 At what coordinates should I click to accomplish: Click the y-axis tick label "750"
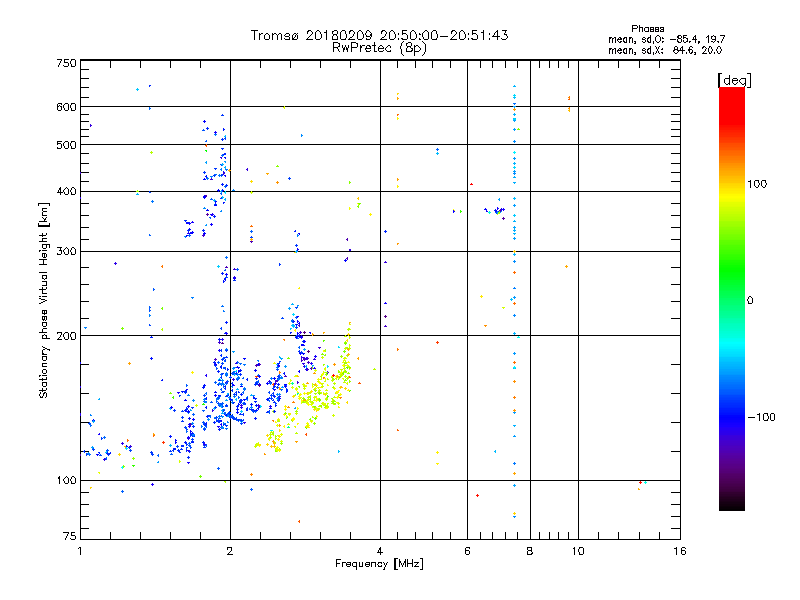tap(66, 63)
